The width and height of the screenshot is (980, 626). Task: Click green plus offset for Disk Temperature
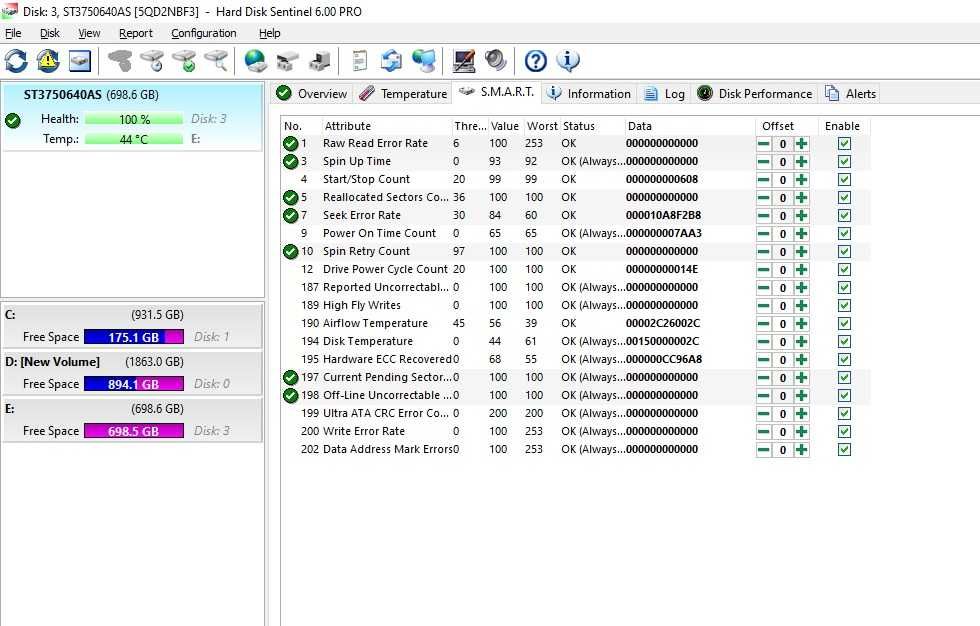tap(801, 342)
